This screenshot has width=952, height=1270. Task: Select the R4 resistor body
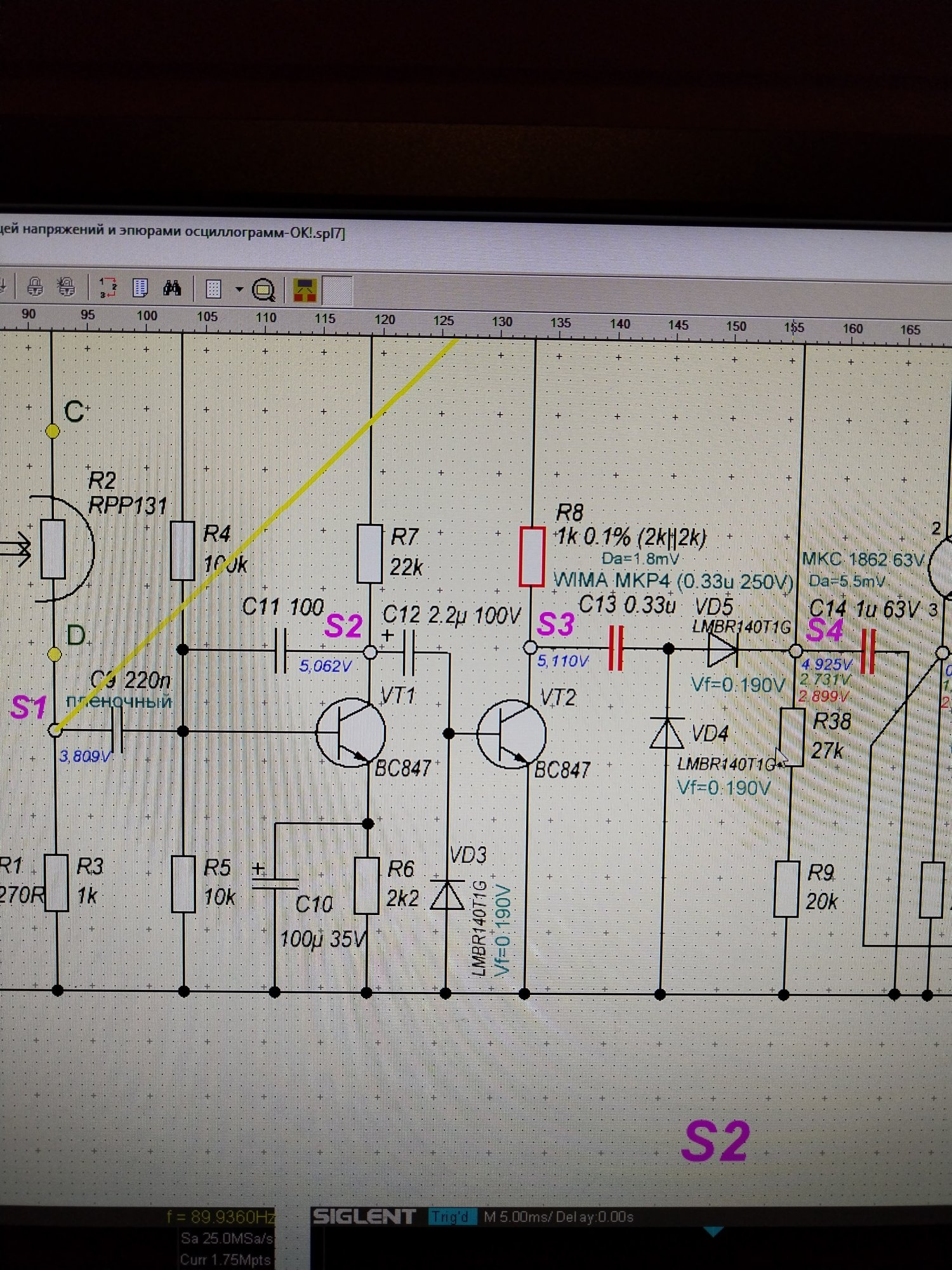(182, 550)
